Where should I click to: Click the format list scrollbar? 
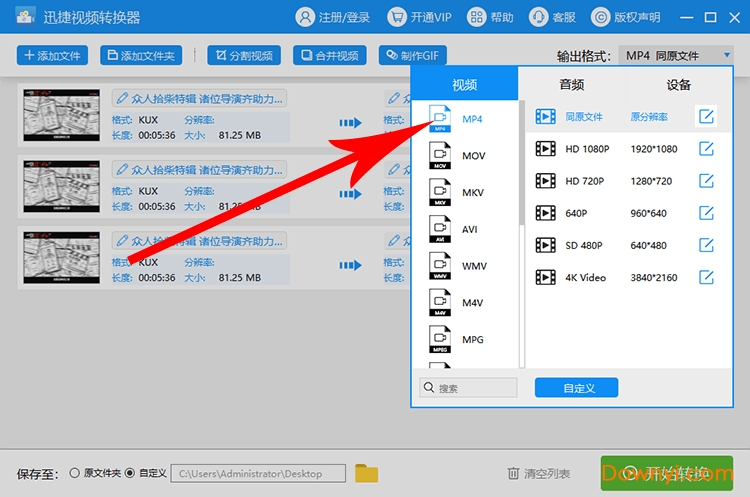[522, 163]
